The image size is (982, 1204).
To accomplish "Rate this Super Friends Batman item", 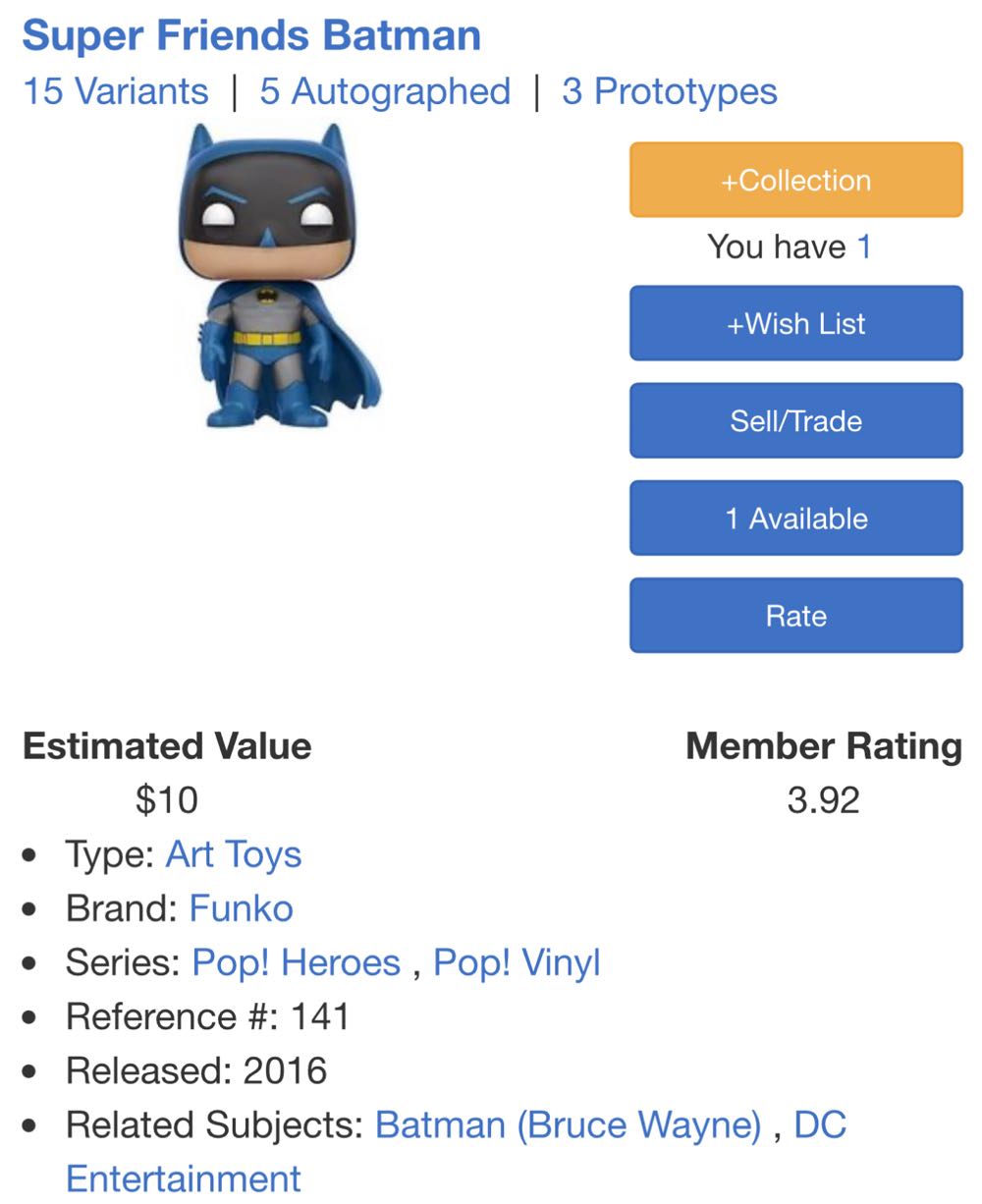I will click(794, 615).
